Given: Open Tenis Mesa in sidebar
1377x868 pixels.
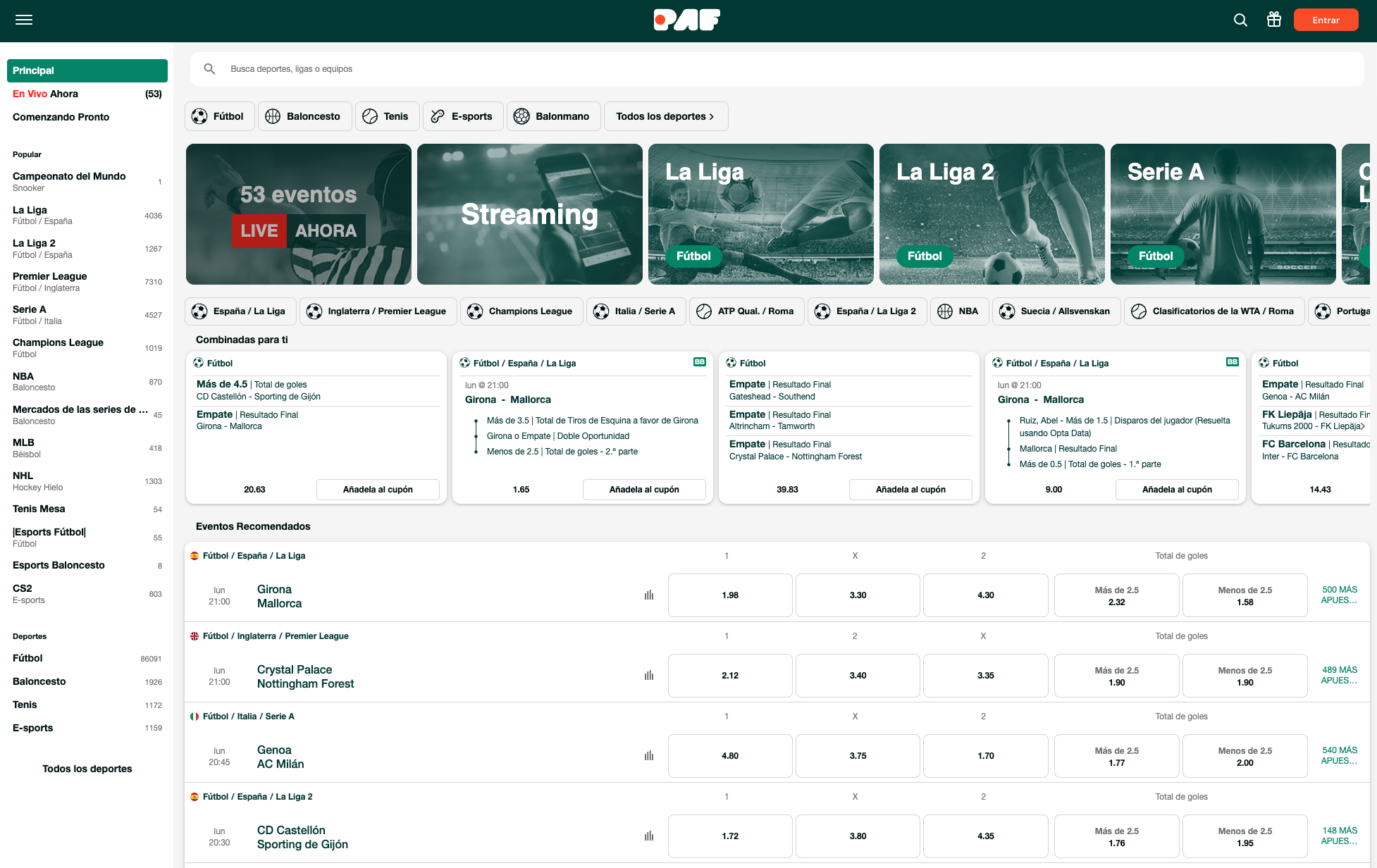Looking at the screenshot, I should 87,509.
